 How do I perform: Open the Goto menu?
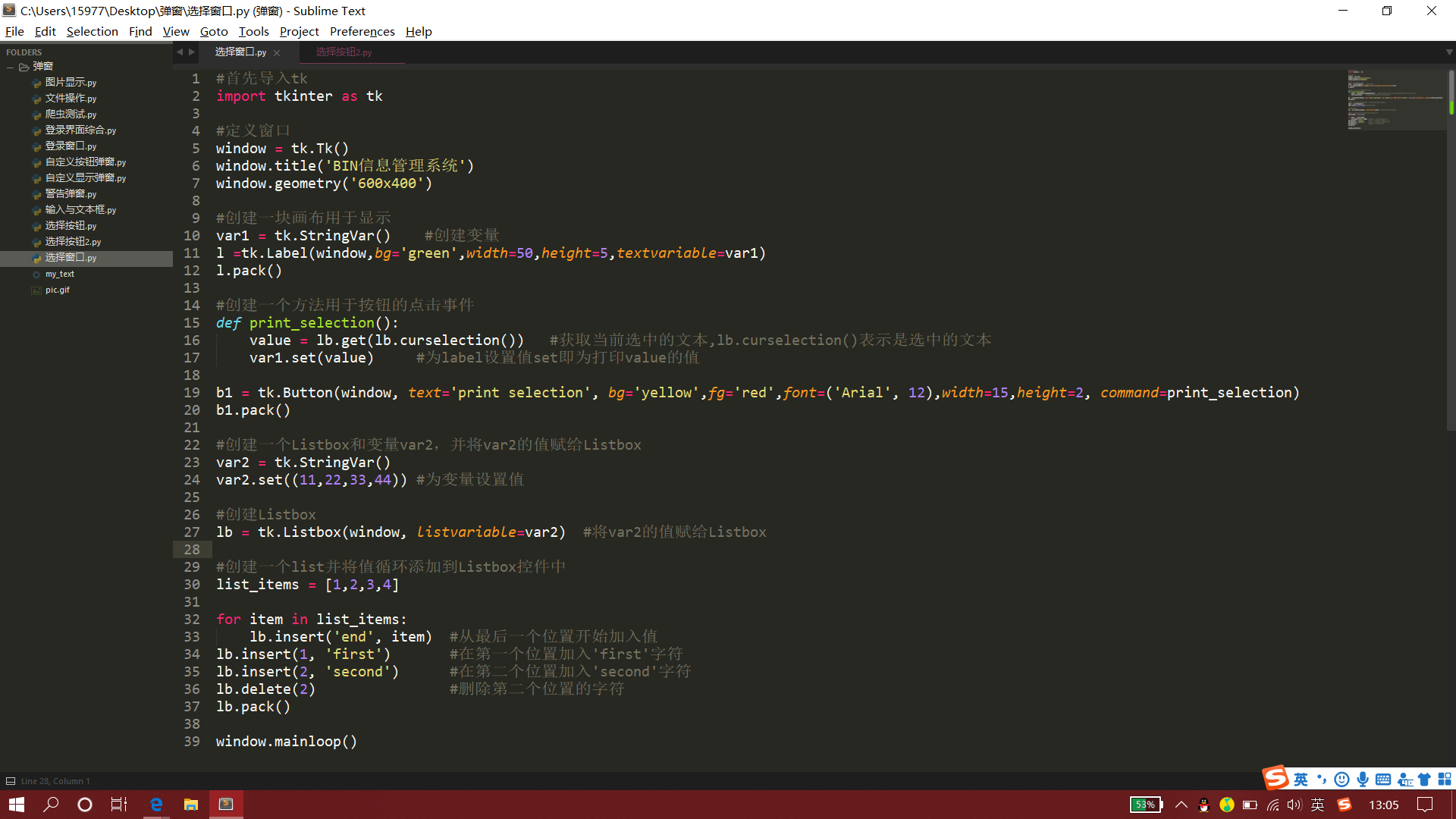[x=213, y=31]
